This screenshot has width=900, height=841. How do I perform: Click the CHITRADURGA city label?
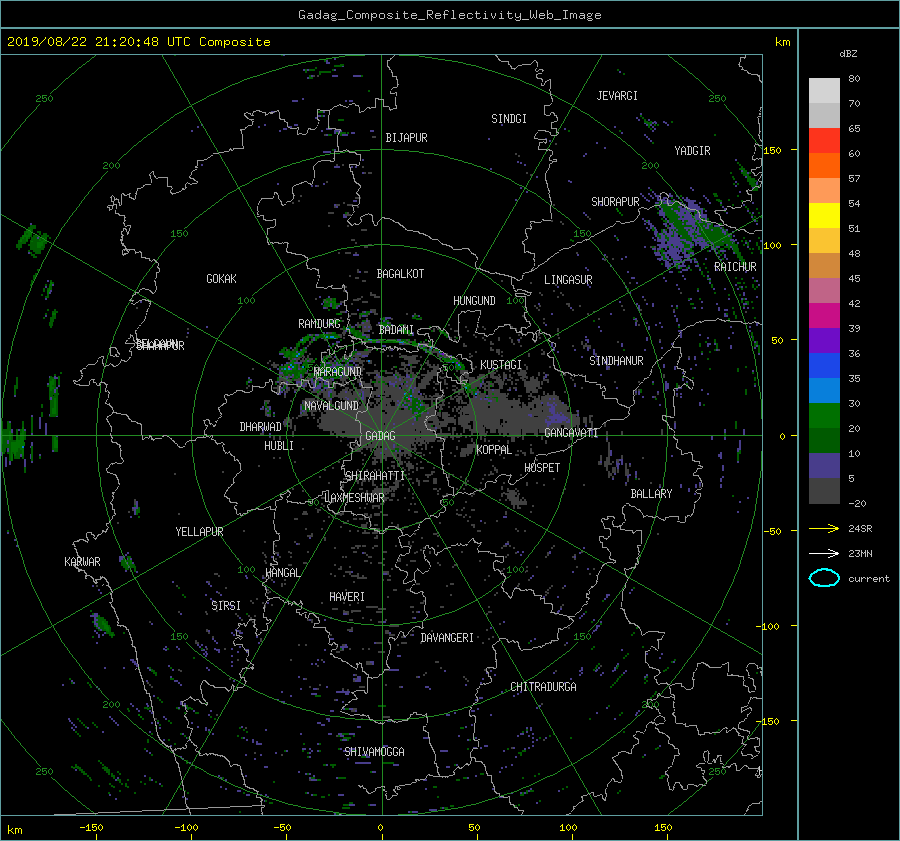(x=543, y=687)
